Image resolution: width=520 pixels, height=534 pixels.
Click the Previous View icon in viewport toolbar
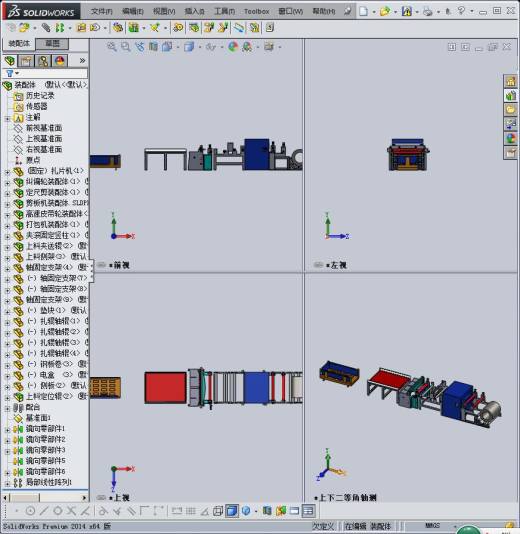[140, 47]
